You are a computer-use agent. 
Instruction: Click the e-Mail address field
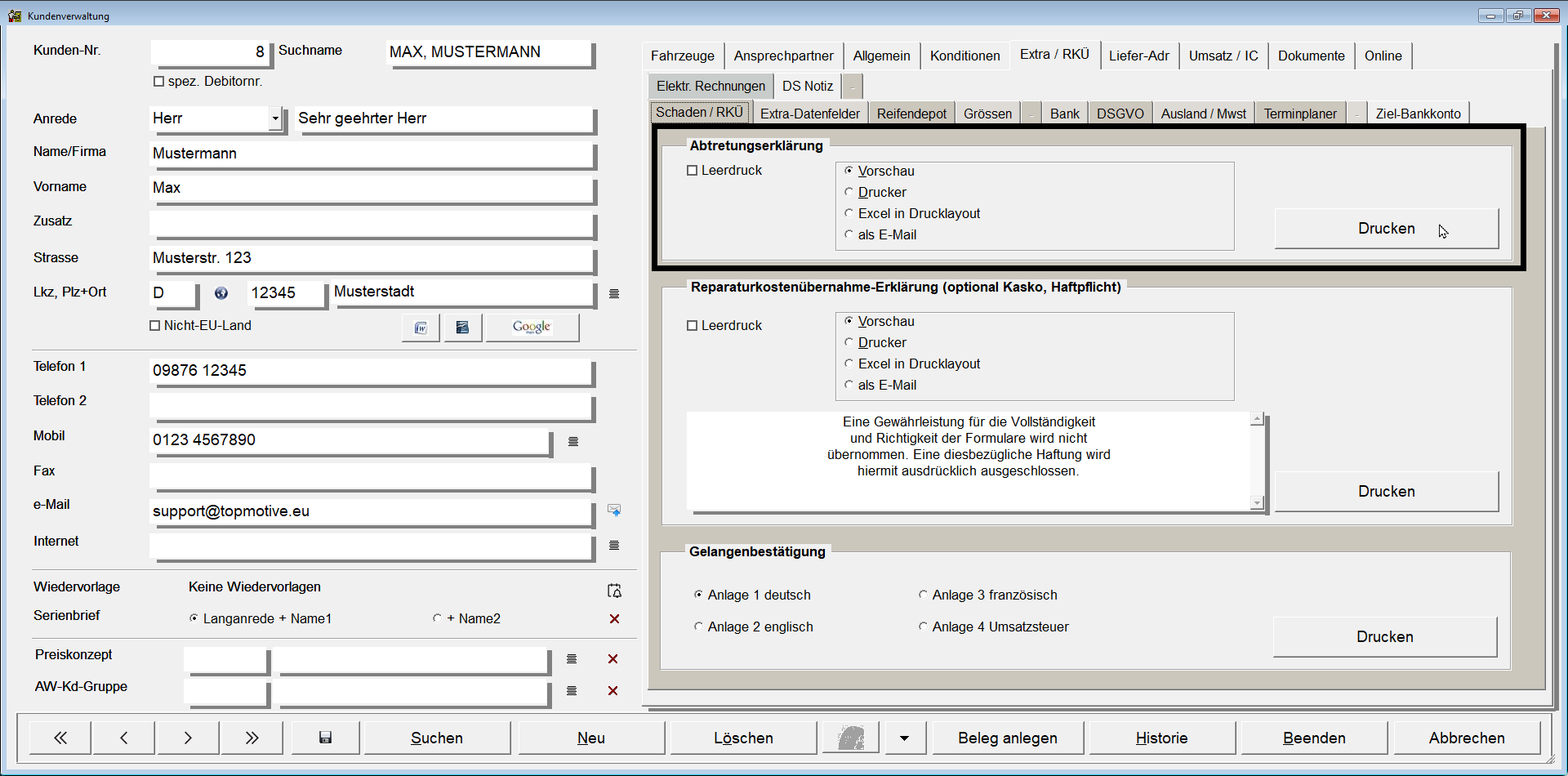click(371, 511)
